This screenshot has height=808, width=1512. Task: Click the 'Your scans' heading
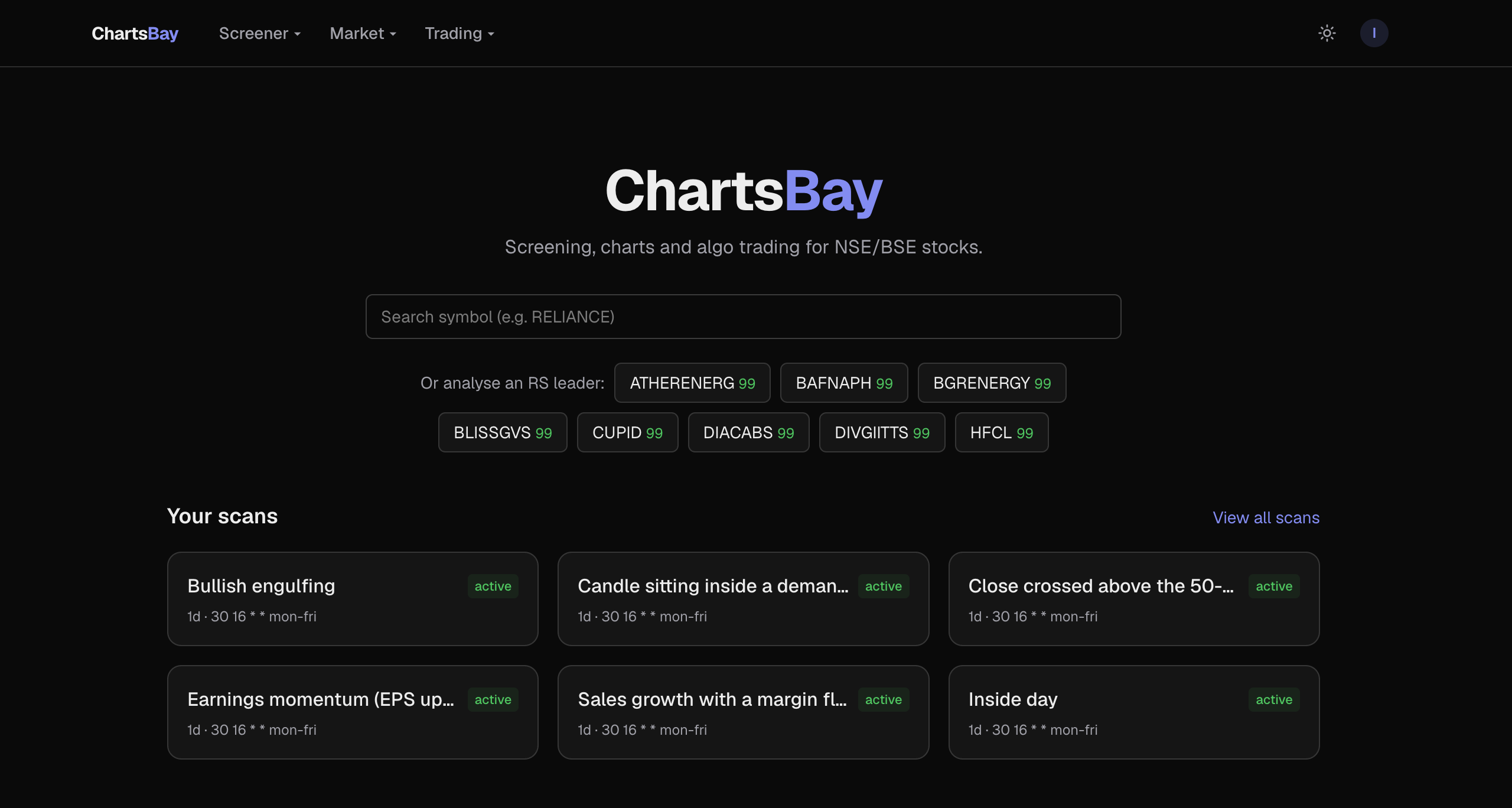tap(222, 516)
